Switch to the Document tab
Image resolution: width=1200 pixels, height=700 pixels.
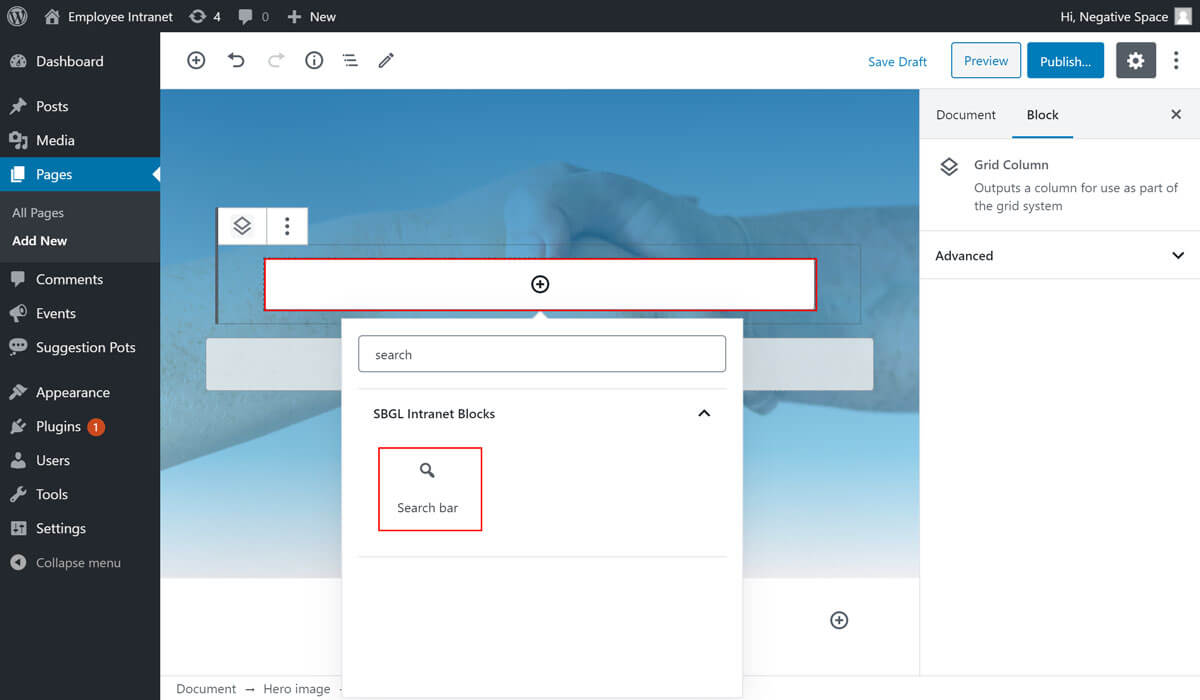pos(965,115)
